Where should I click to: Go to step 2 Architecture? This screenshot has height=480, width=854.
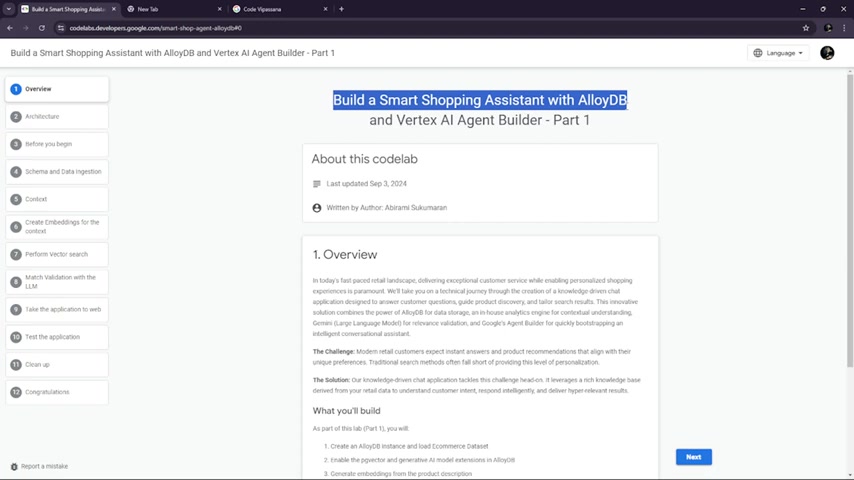pos(57,117)
